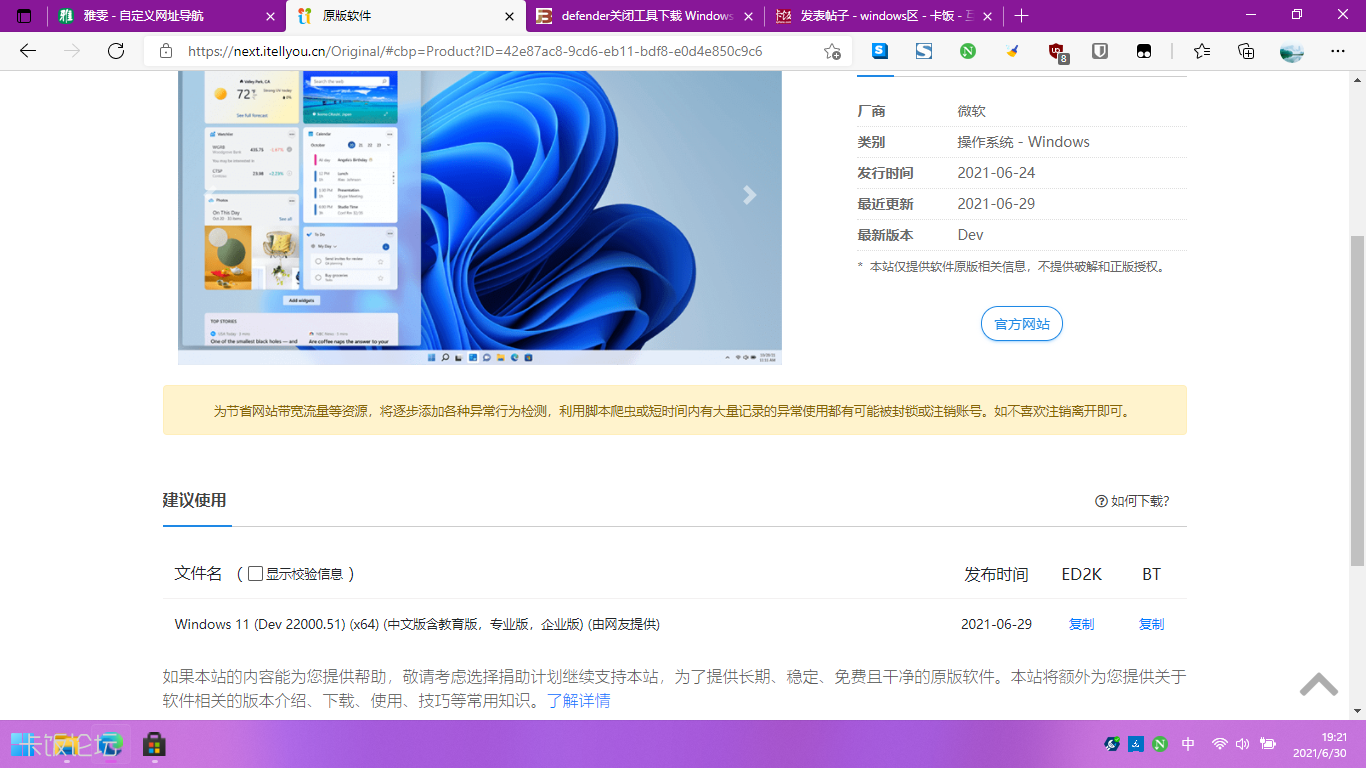This screenshot has height=768, width=1366.
Task: View site information lock icon
Action: 166,51
